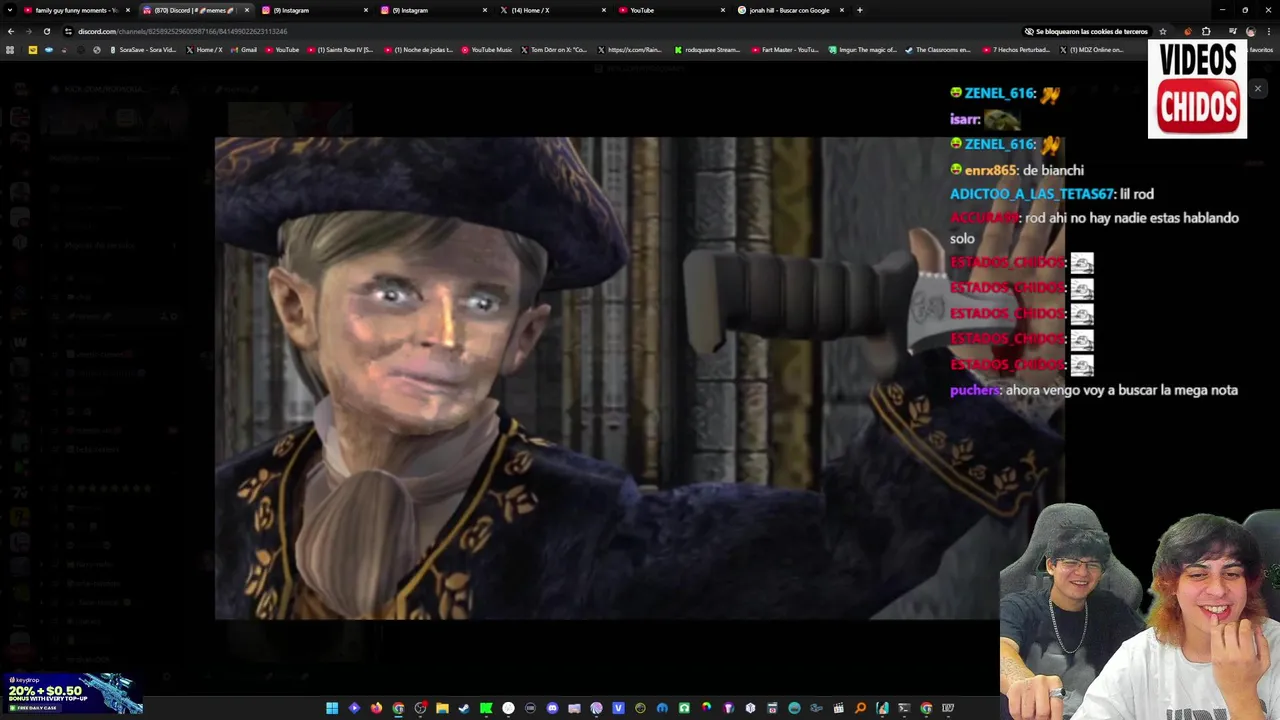Image resolution: width=1280 pixels, height=720 pixels.
Task: Open the terminal icon in the taskbar
Action: tap(904, 708)
